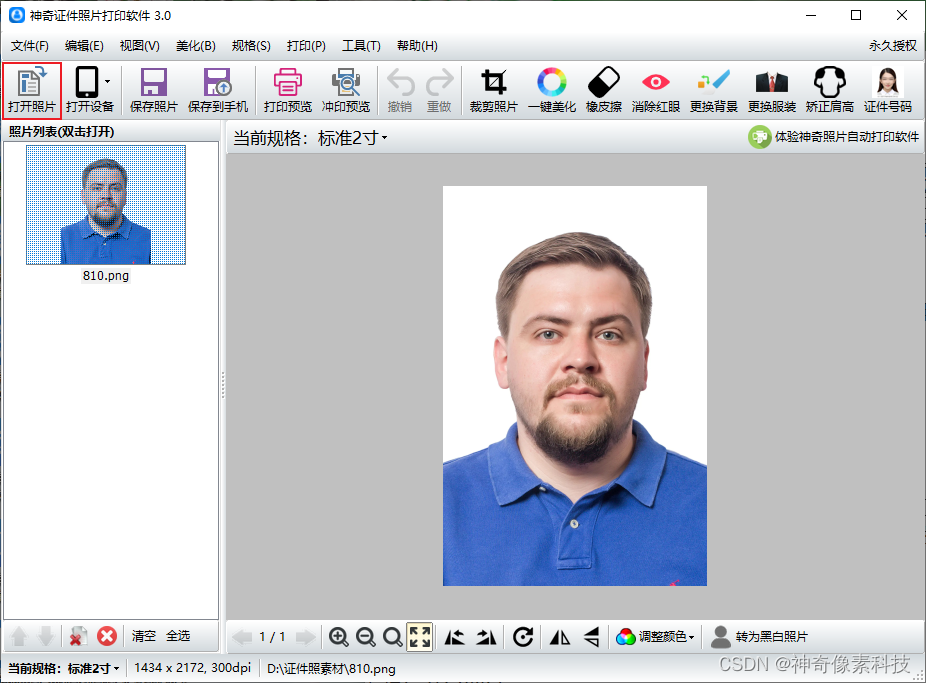This screenshot has height=683, width=926.
Task: Rotate photo right slightly icon
Action: [487, 637]
